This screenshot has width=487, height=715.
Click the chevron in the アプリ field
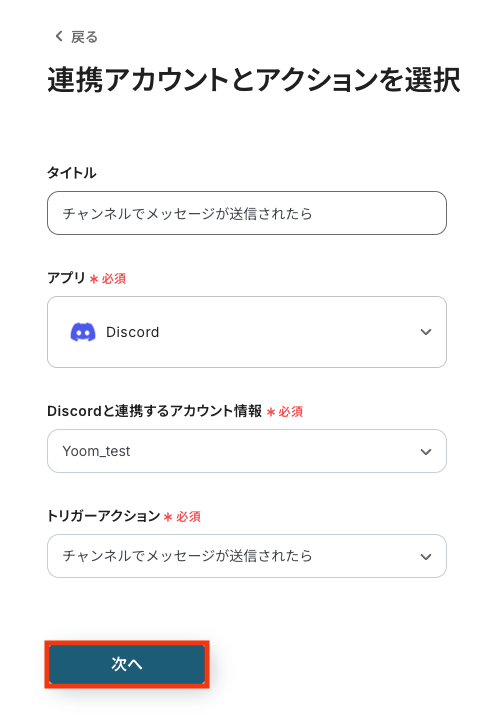click(425, 332)
